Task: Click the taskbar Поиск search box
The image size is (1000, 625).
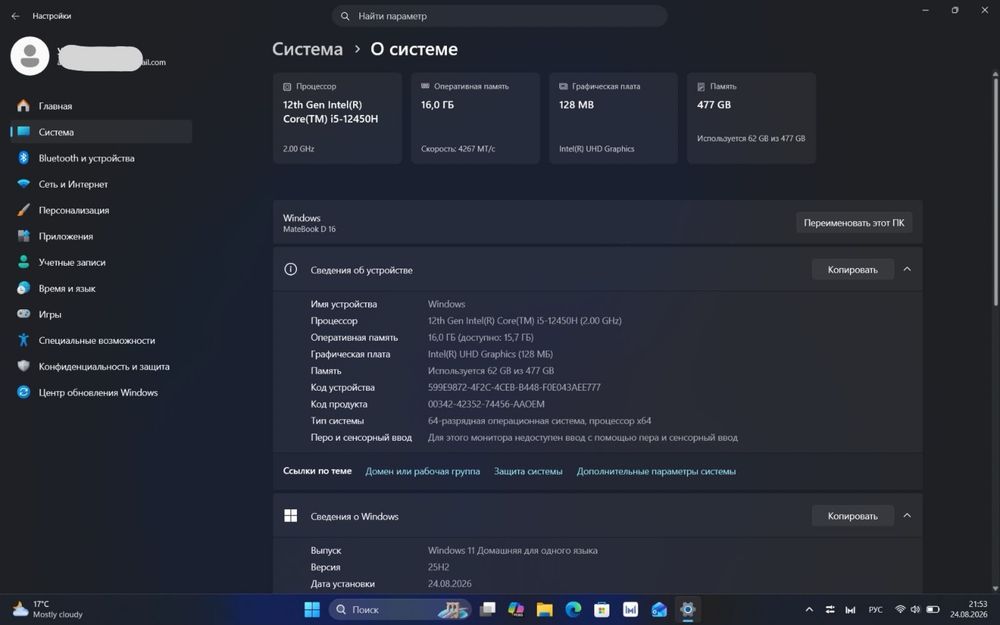Action: click(x=401, y=610)
